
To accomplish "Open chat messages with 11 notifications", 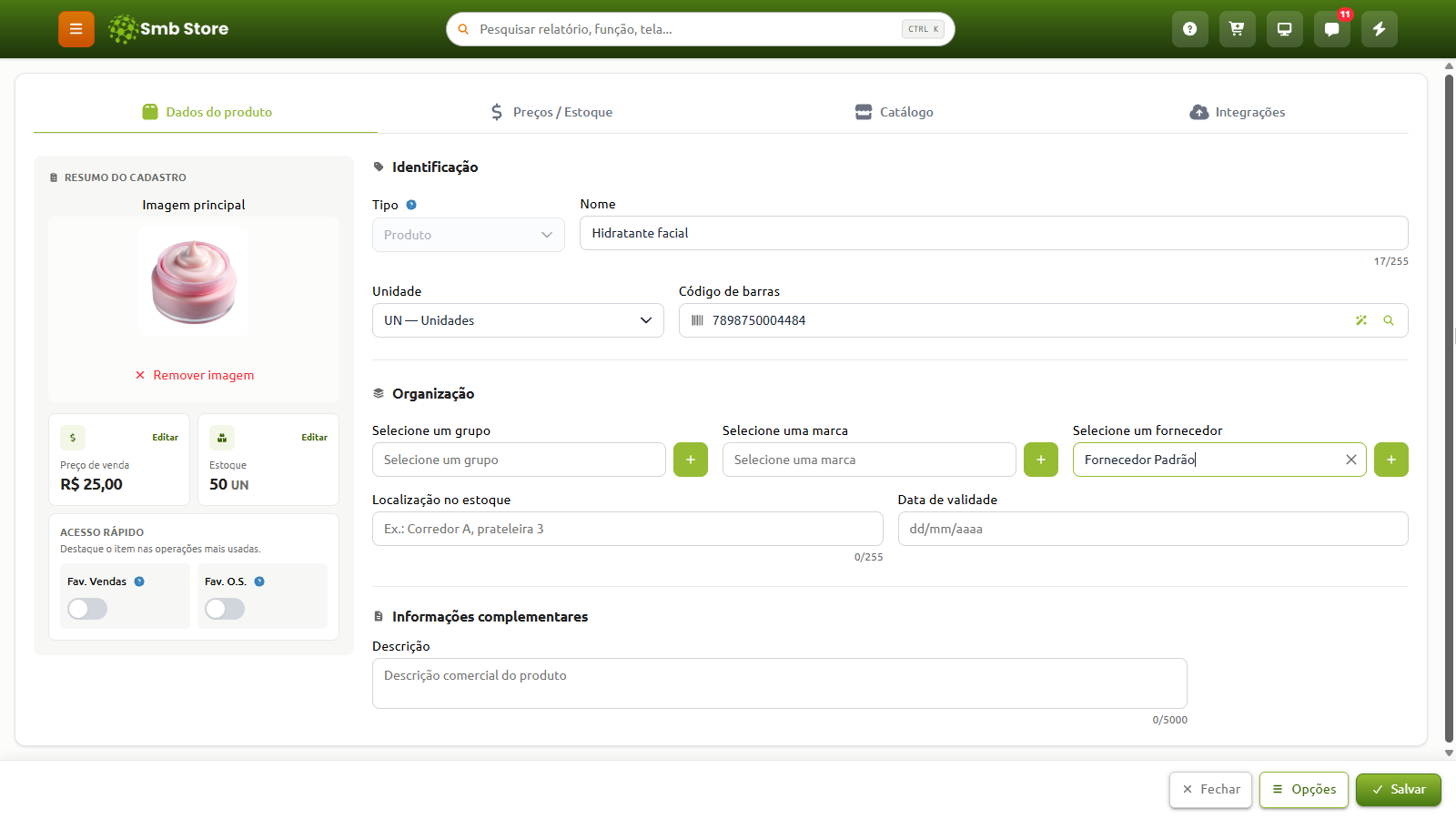I will tap(1331, 29).
